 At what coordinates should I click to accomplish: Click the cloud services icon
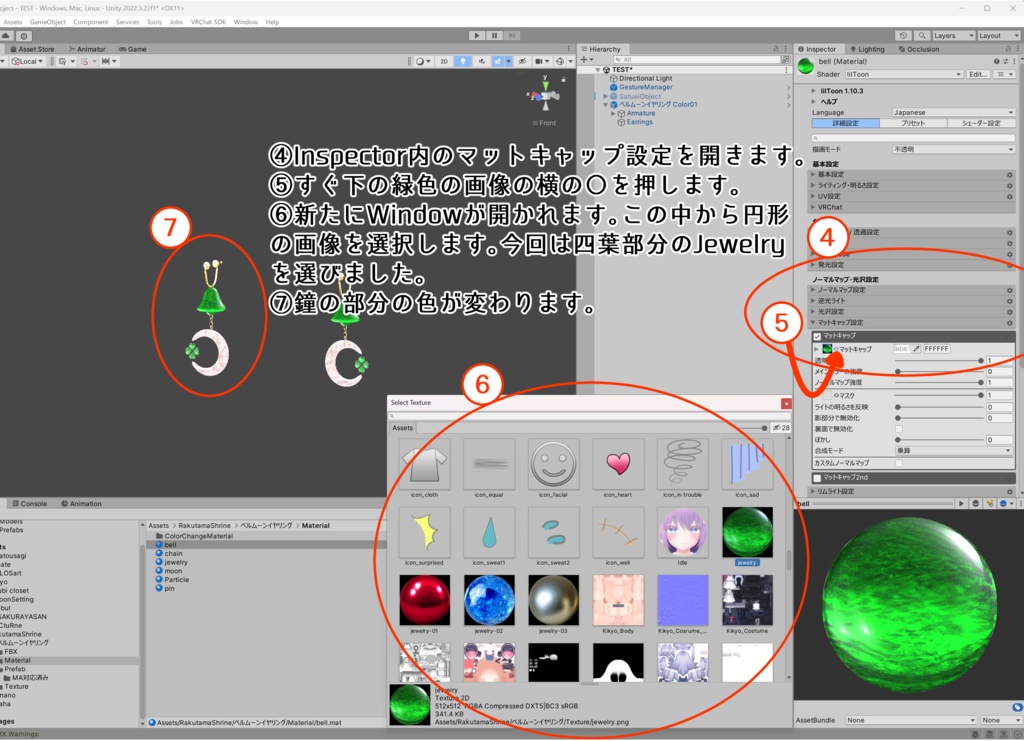(x=6, y=36)
